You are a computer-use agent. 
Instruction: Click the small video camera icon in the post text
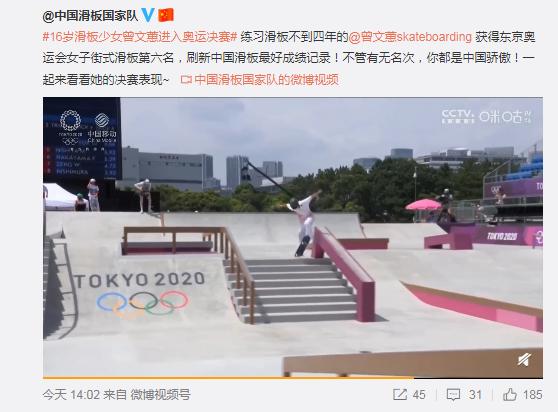click(185, 79)
